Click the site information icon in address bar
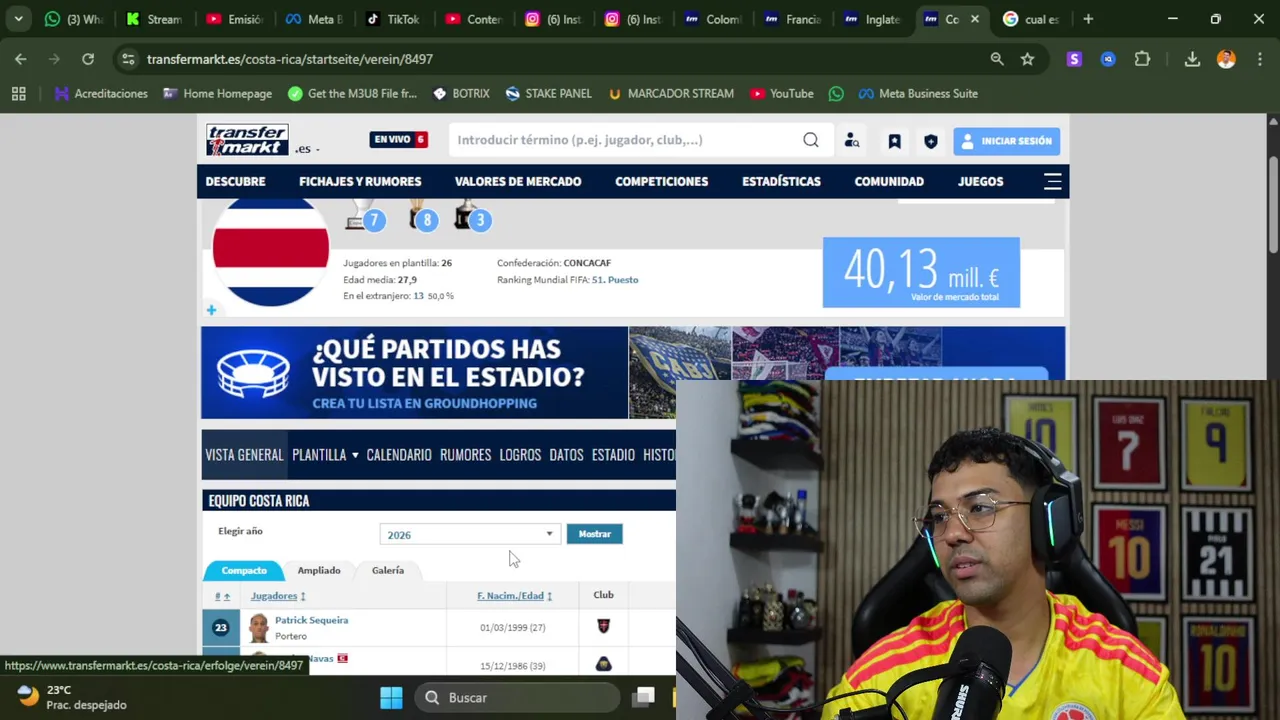This screenshot has height=720, width=1280. (128, 59)
